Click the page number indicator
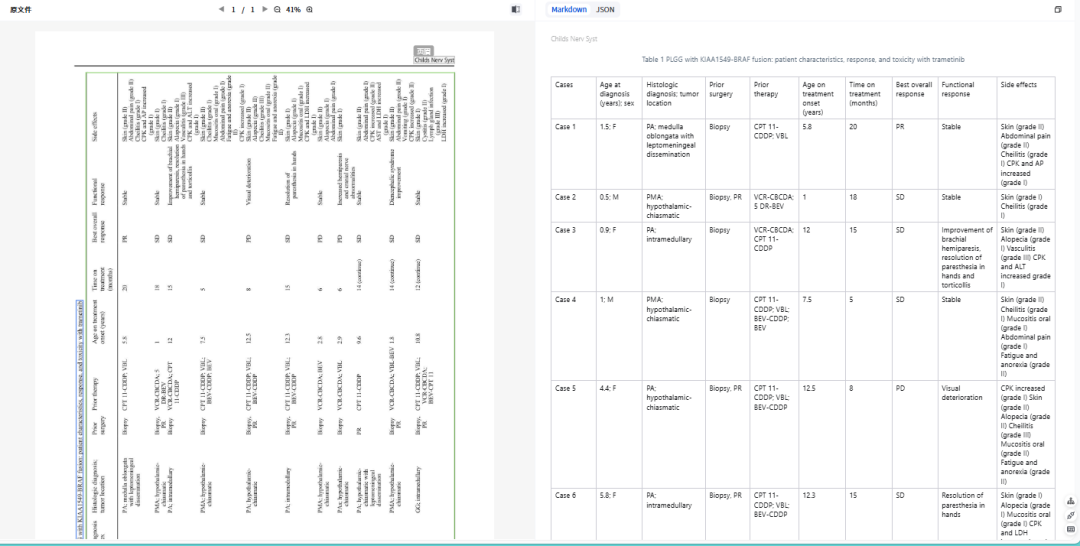Viewport: 1080px width, 546px height. click(x=243, y=9)
